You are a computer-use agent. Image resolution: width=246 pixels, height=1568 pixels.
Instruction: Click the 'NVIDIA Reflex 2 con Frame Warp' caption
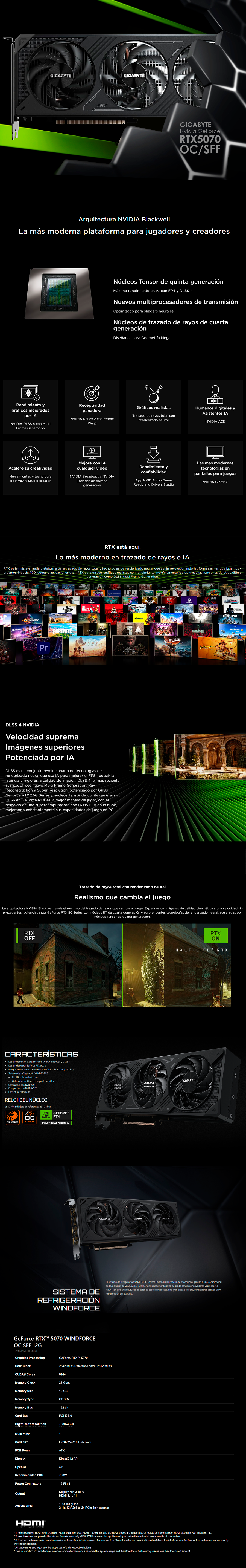(92, 421)
